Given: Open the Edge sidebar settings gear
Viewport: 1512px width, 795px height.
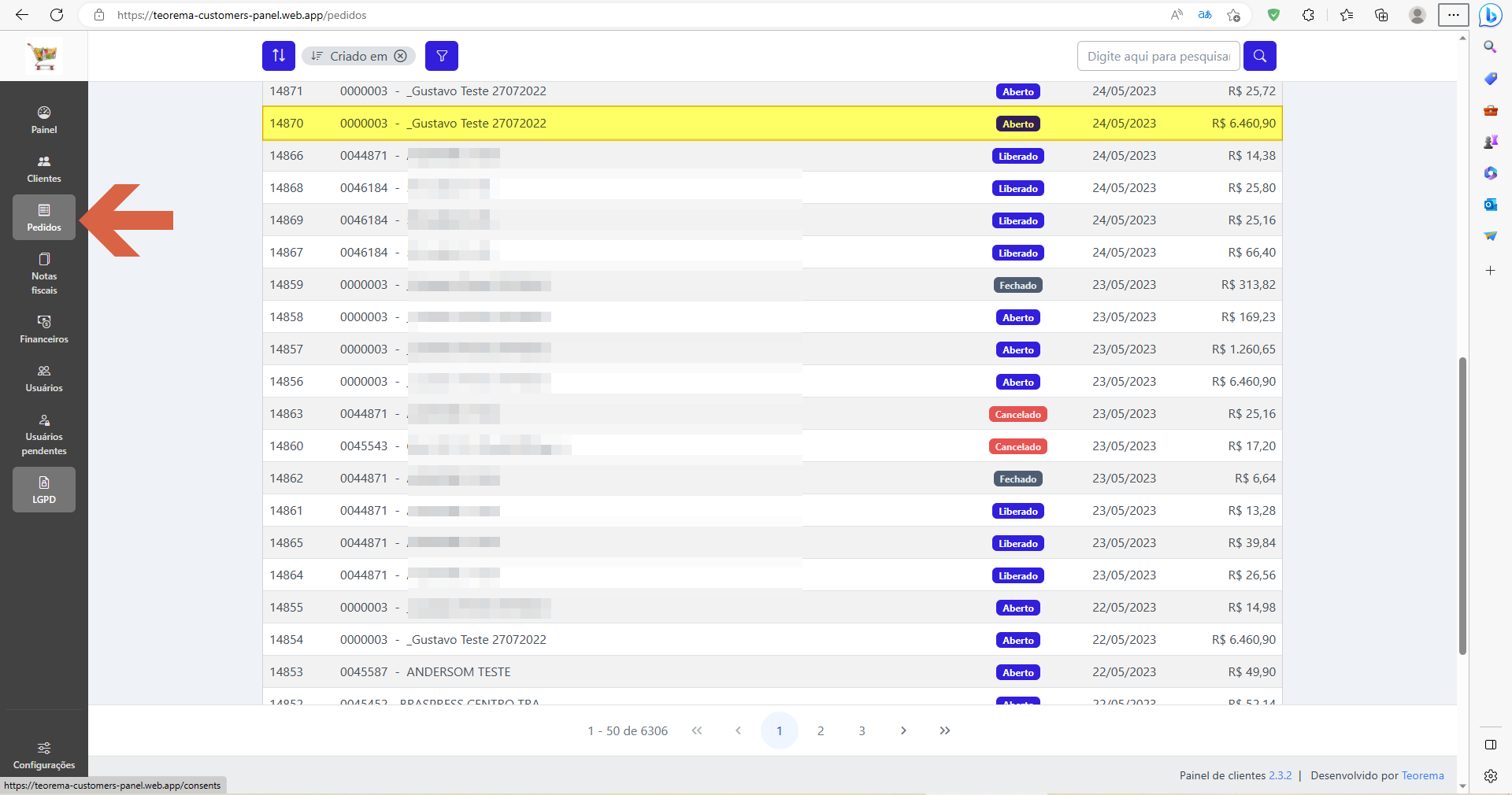Looking at the screenshot, I should (1491, 776).
